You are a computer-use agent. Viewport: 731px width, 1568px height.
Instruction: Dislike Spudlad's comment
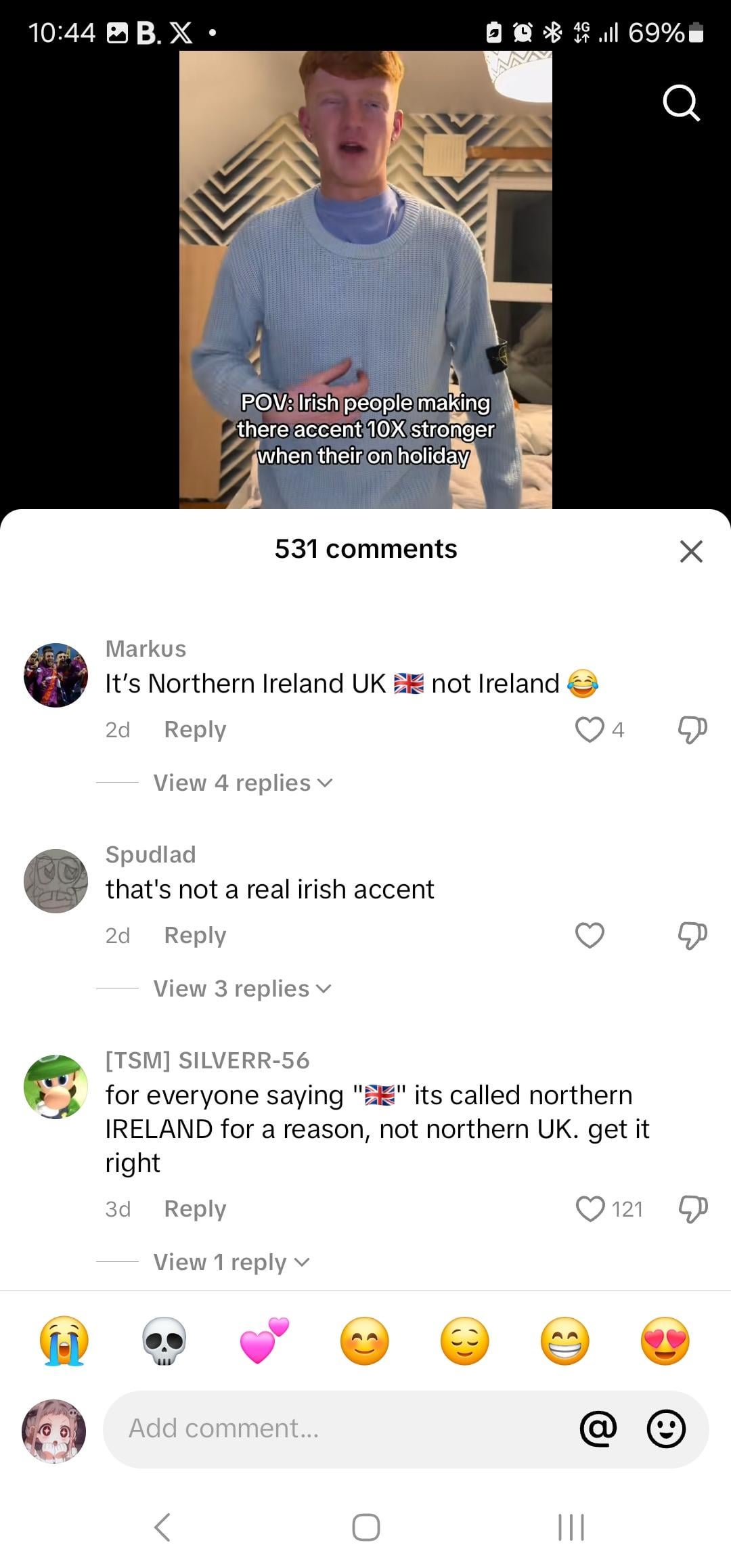tap(692, 936)
